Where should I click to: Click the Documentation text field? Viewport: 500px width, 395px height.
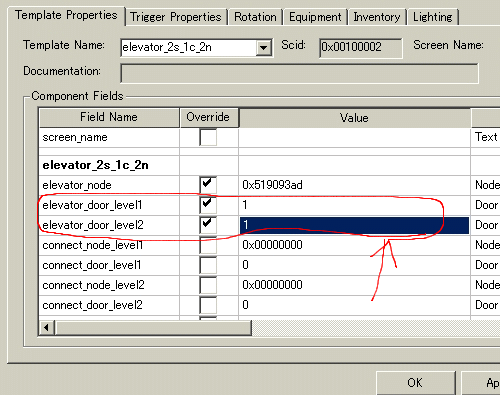click(299, 73)
